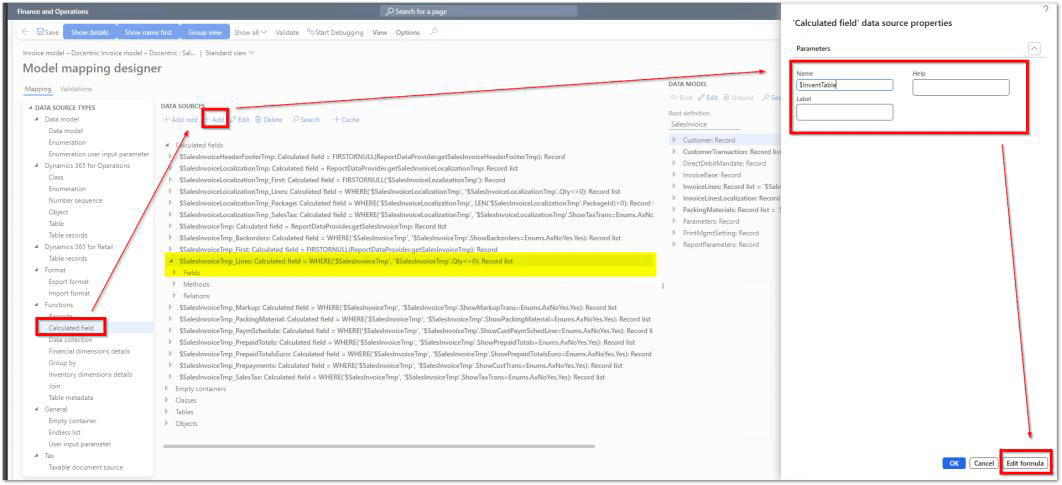Click the toolbar search magnifier icon
The image size is (1062, 485).
pyautogui.click(x=433, y=32)
